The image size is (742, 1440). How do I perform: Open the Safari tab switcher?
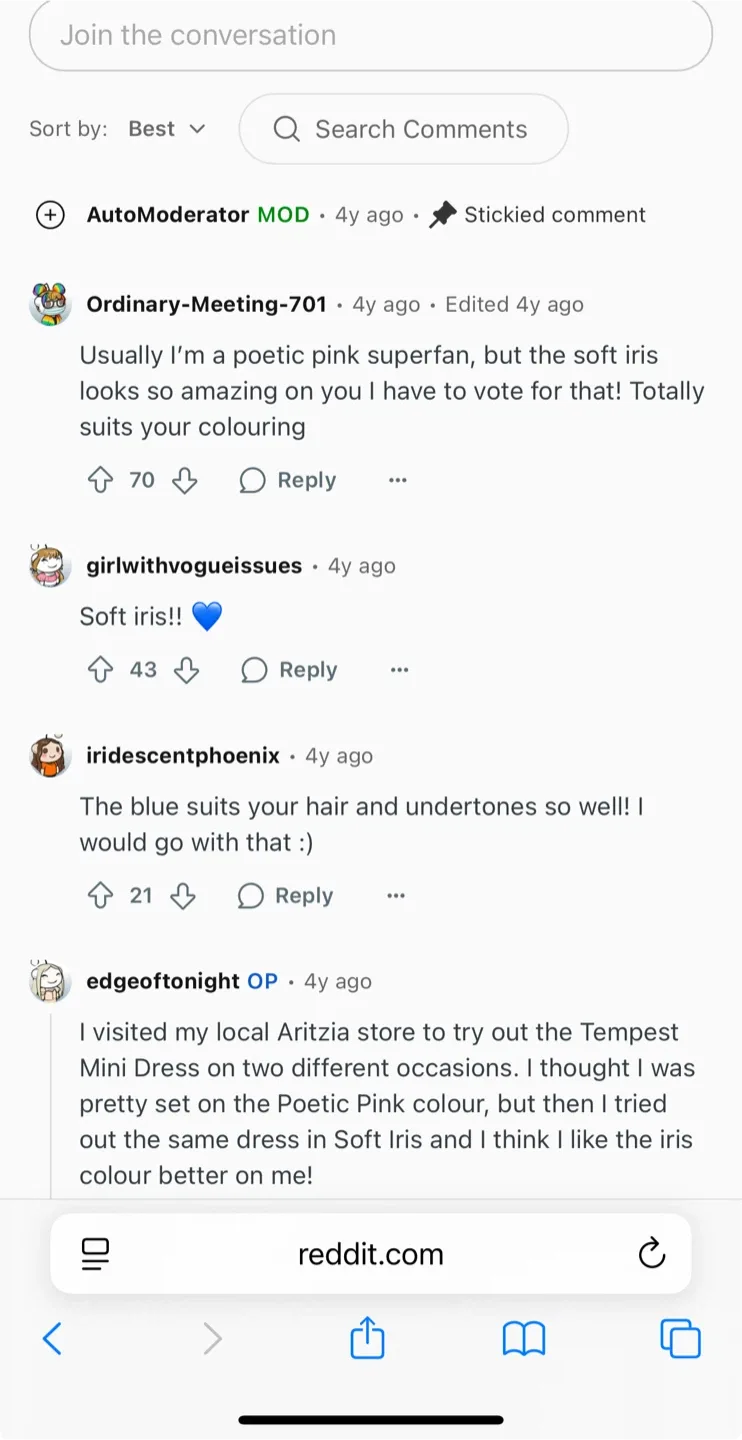tap(680, 1338)
